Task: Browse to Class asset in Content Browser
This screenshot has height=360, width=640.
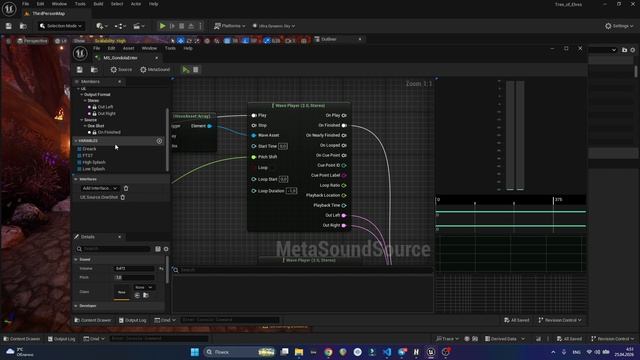Action: point(146,296)
